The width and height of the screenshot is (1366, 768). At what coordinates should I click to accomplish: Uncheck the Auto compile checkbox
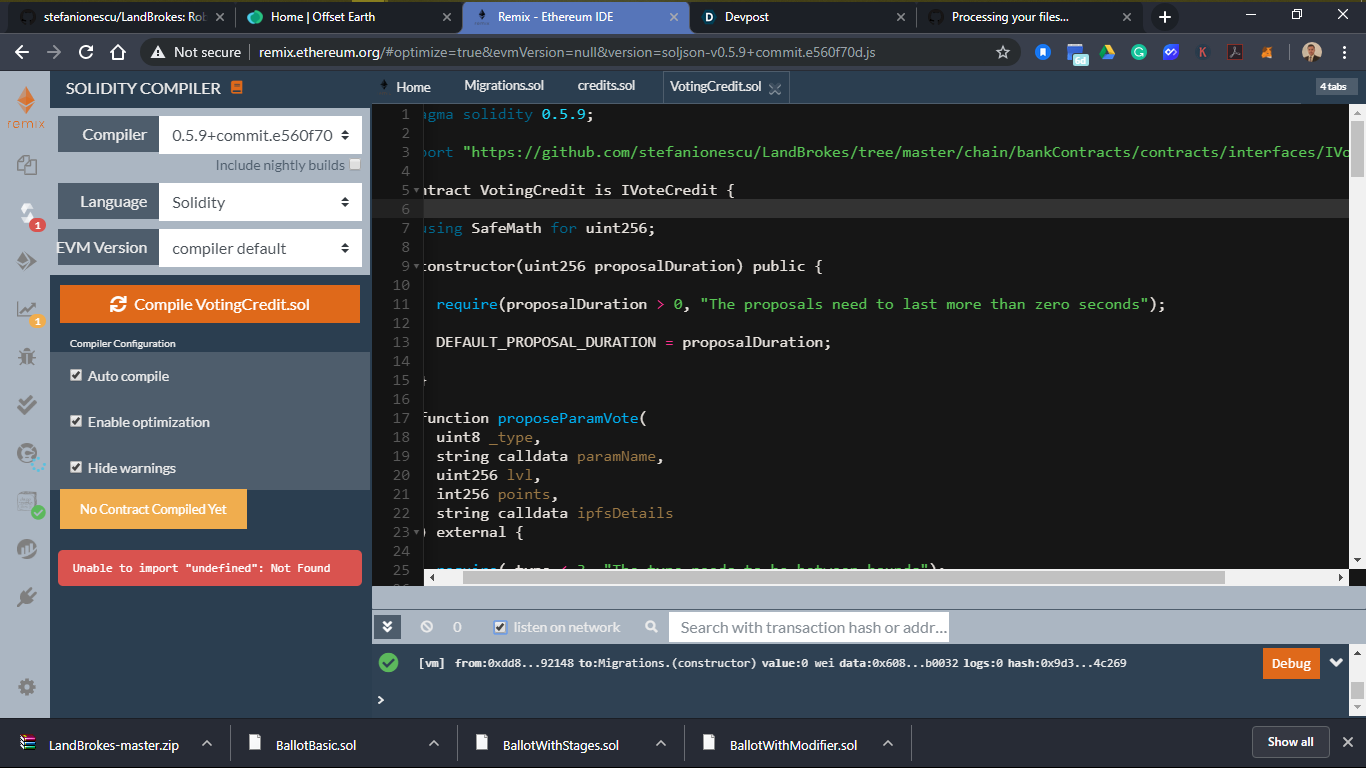[76, 376]
